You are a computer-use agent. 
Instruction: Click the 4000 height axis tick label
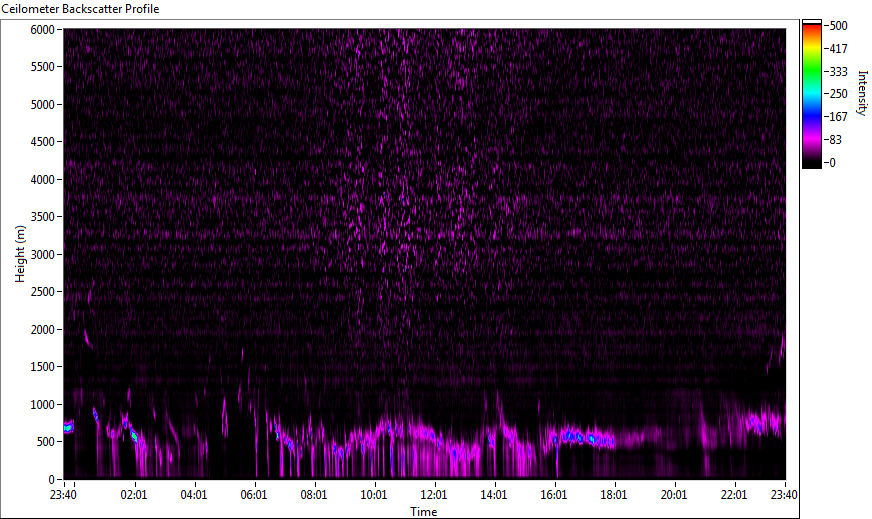tap(42, 180)
